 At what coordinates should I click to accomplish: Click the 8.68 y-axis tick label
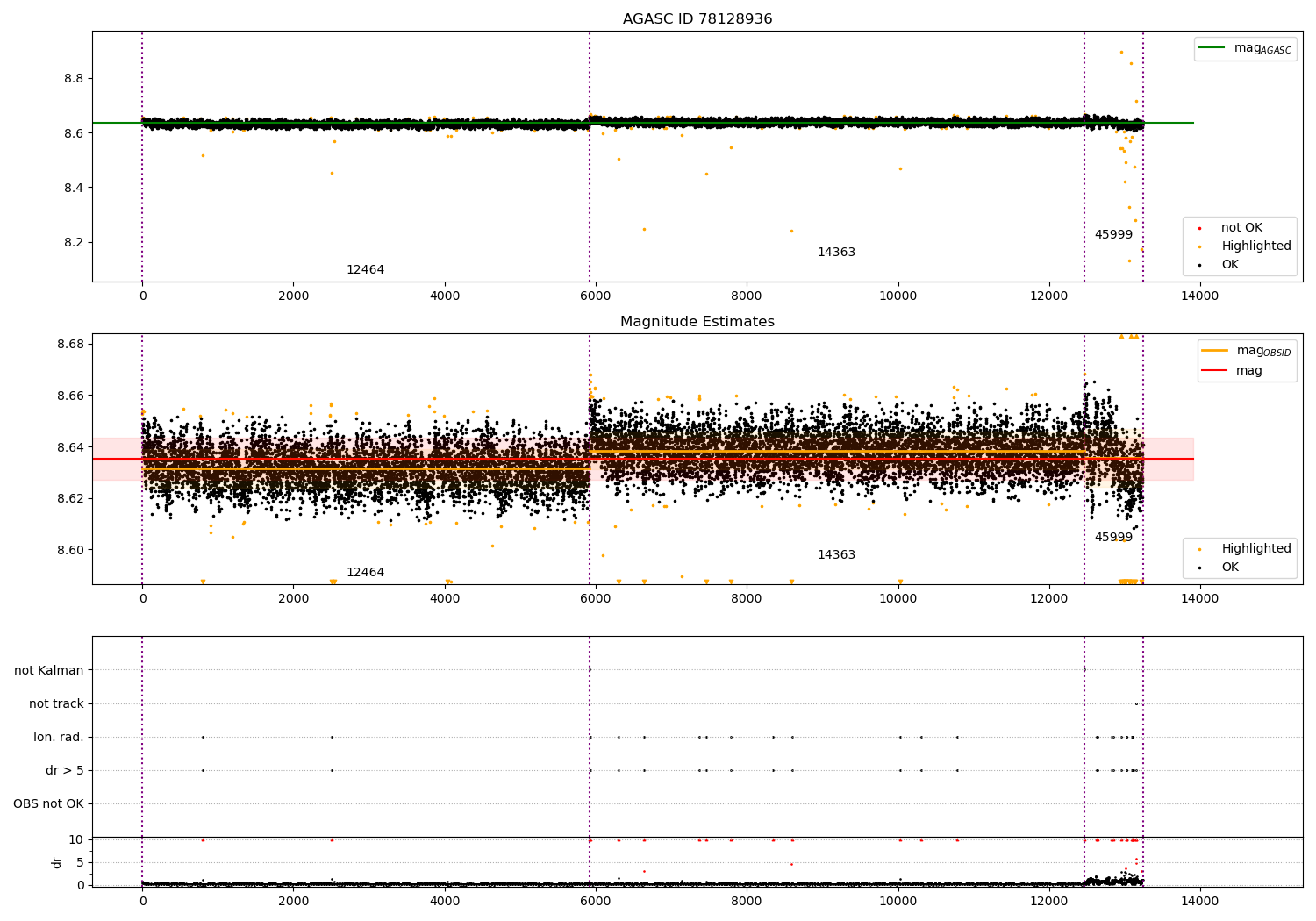tap(70, 344)
